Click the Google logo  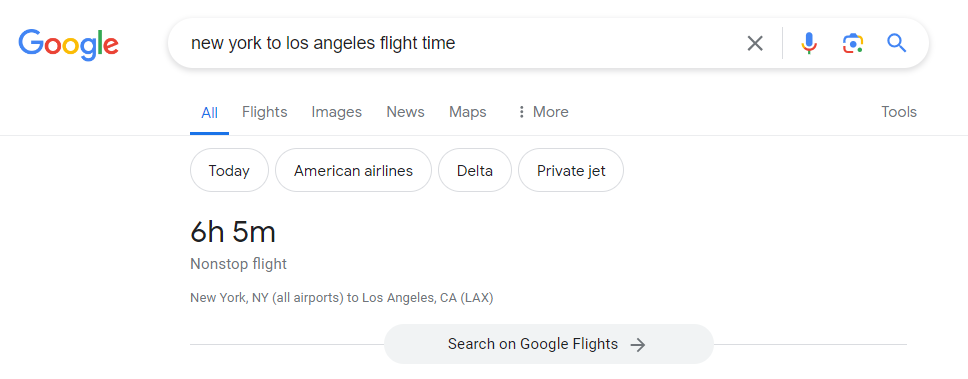pyautogui.click(x=69, y=44)
